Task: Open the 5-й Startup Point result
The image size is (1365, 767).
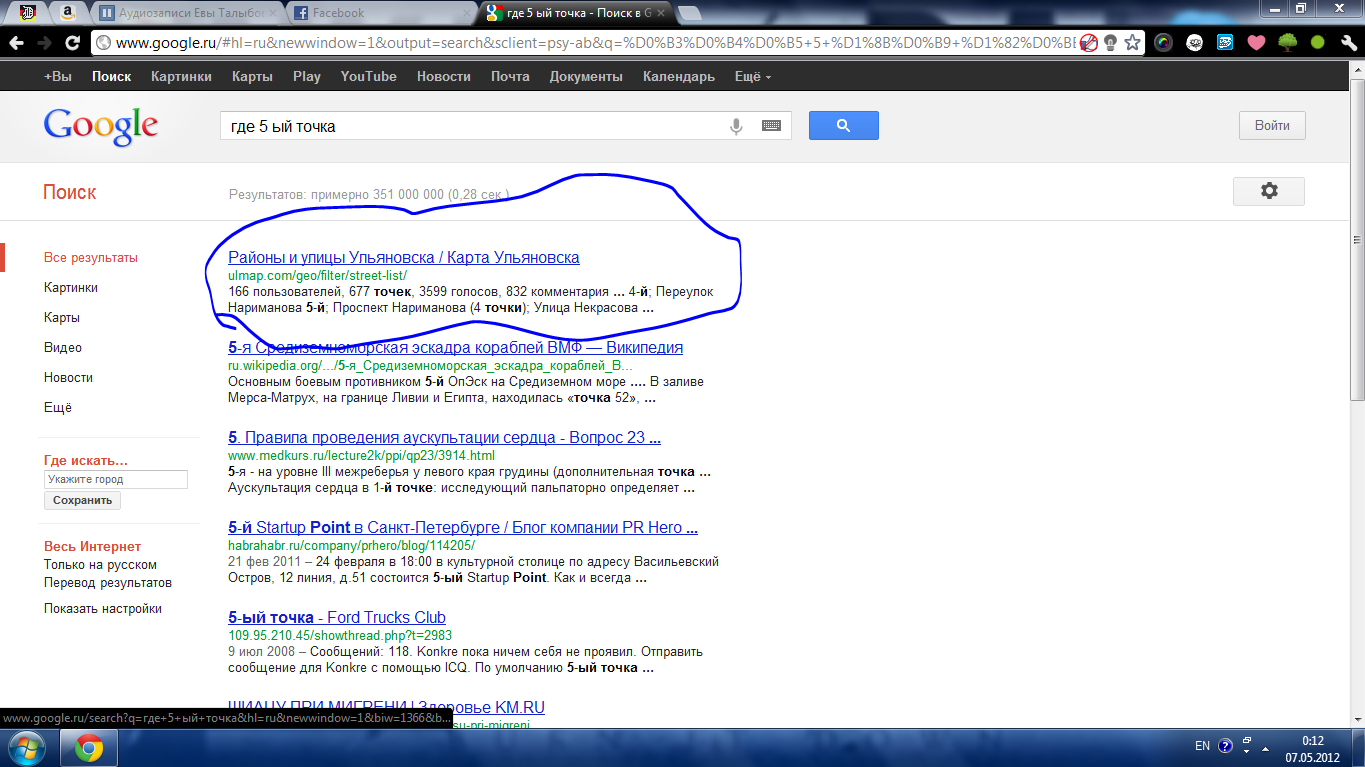Action: point(463,527)
